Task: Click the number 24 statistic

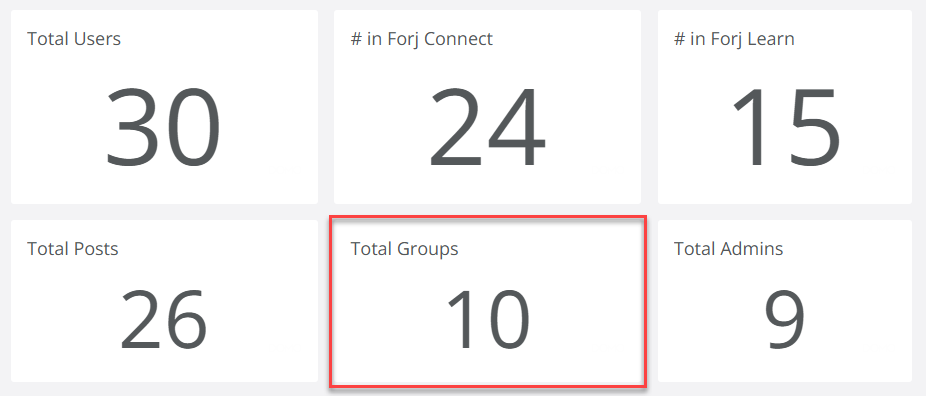Action: [487, 127]
